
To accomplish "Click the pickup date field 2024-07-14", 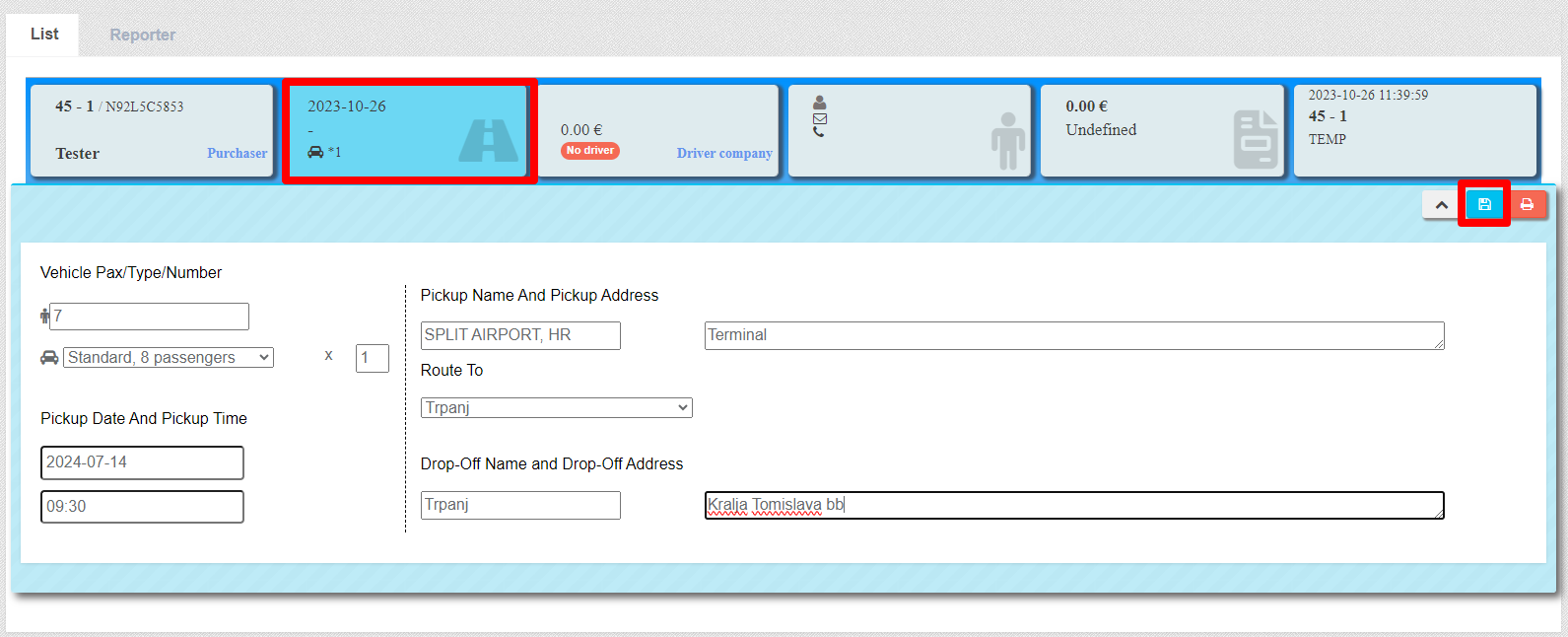I will point(142,462).
